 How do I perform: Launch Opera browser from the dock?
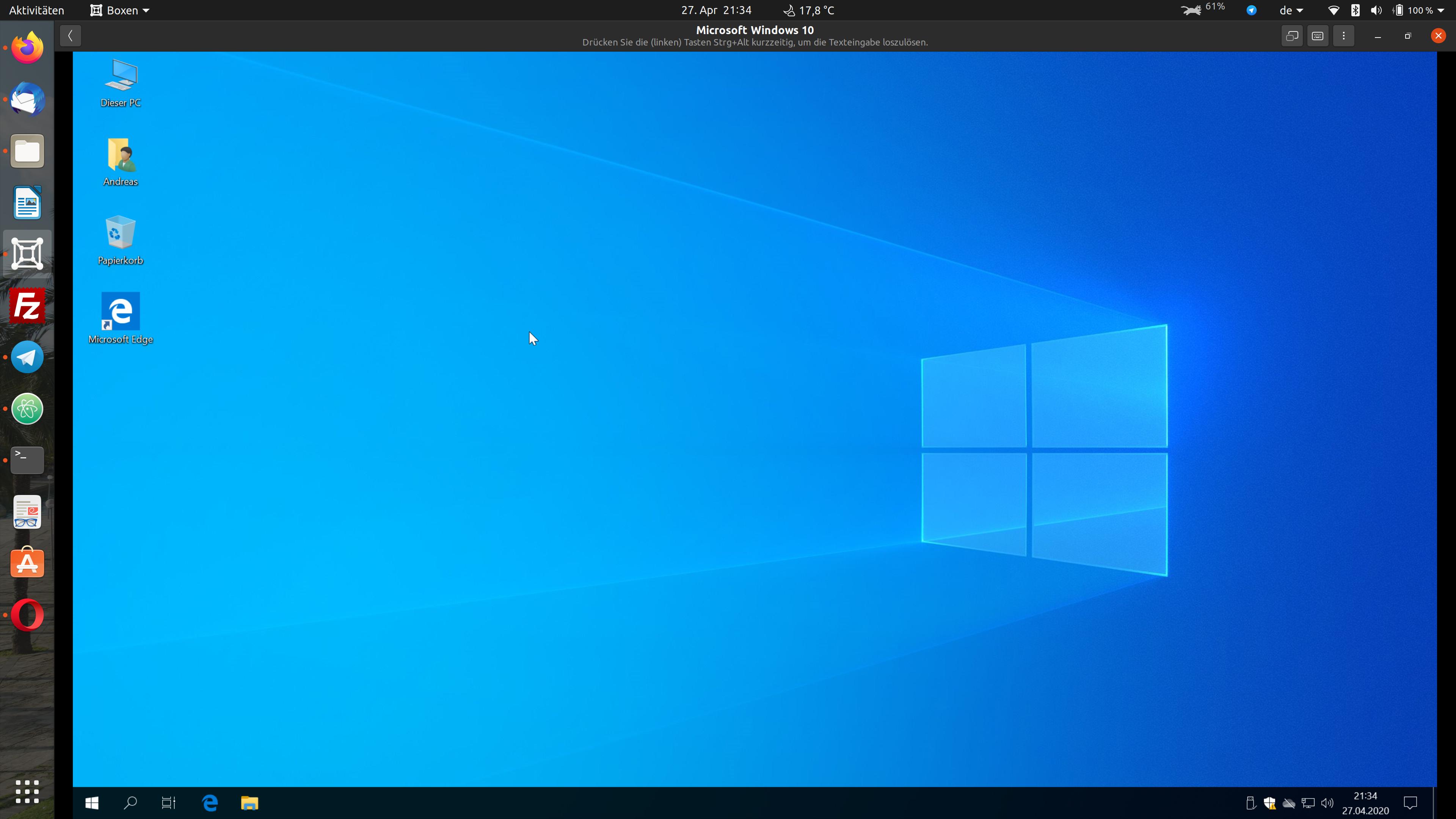[x=27, y=615]
